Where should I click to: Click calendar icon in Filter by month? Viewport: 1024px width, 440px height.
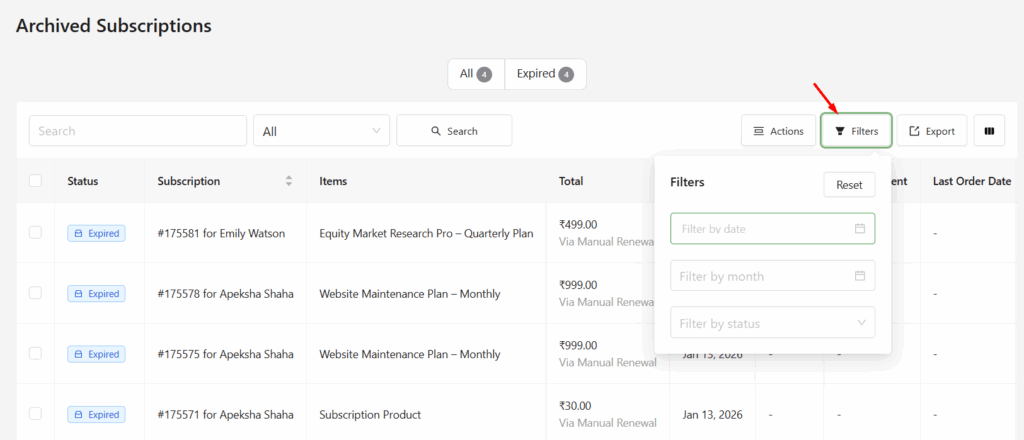pyautogui.click(x=859, y=276)
